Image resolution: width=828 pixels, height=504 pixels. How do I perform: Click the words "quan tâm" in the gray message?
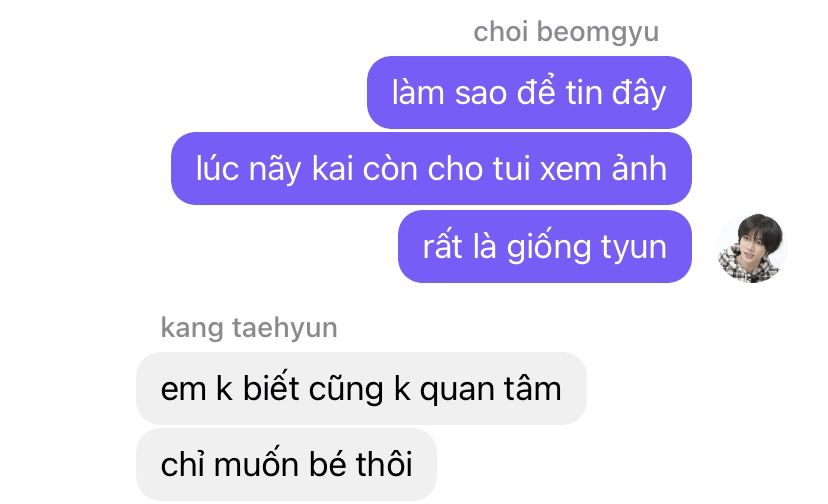(491, 390)
